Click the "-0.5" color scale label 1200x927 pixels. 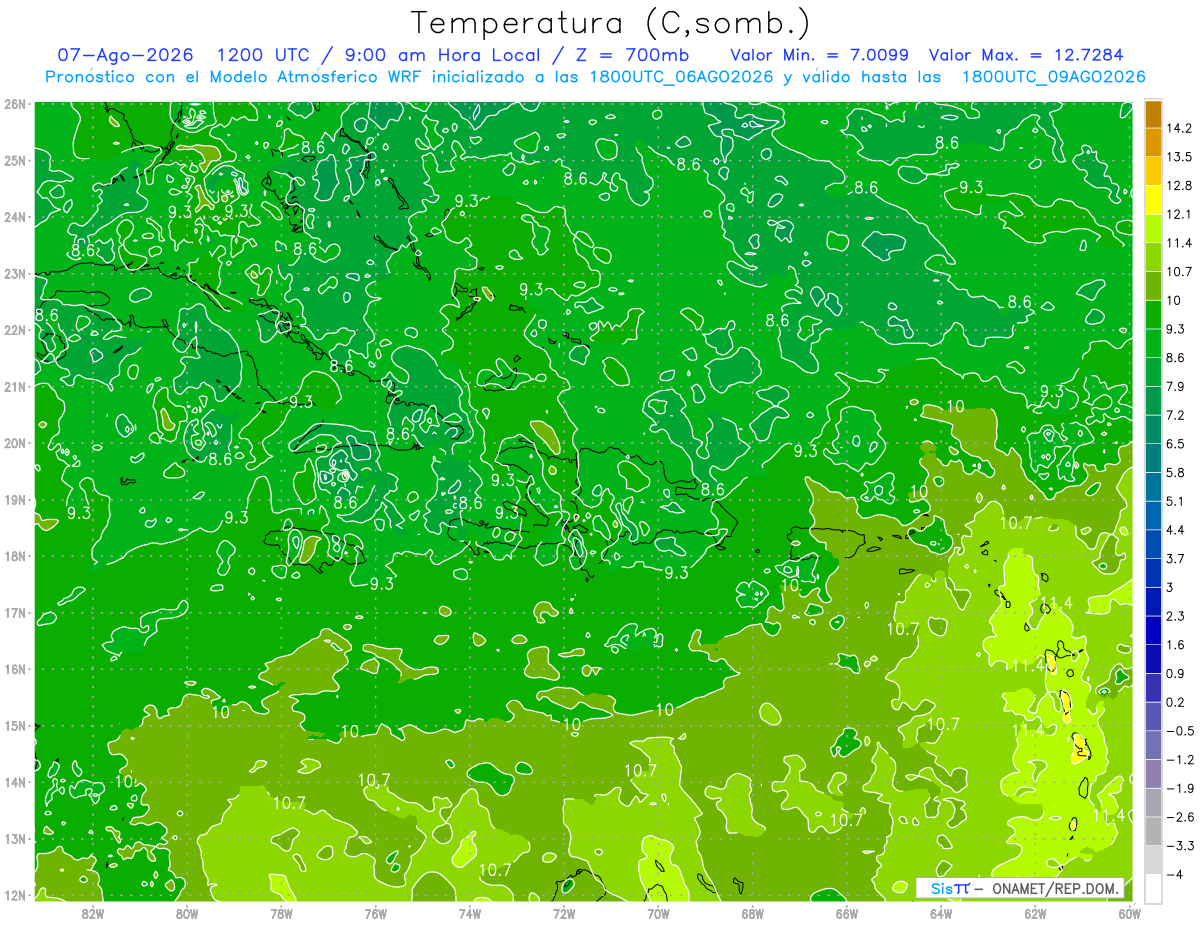pos(1179,731)
